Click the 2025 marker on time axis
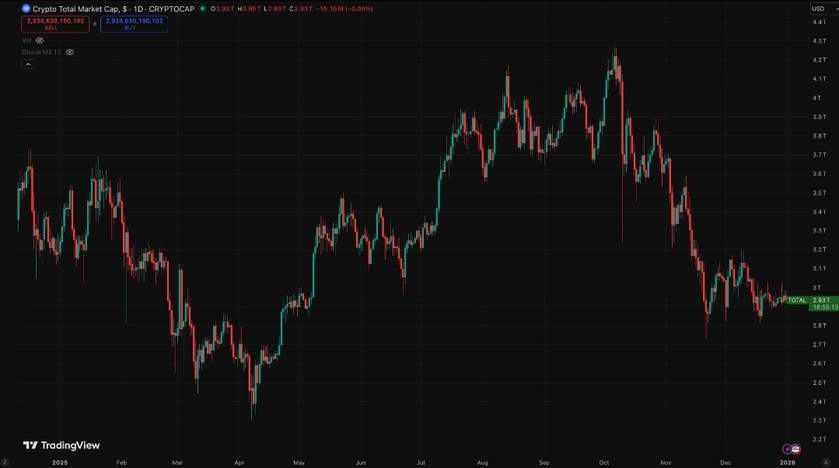The width and height of the screenshot is (839, 468). pyautogui.click(x=62, y=463)
